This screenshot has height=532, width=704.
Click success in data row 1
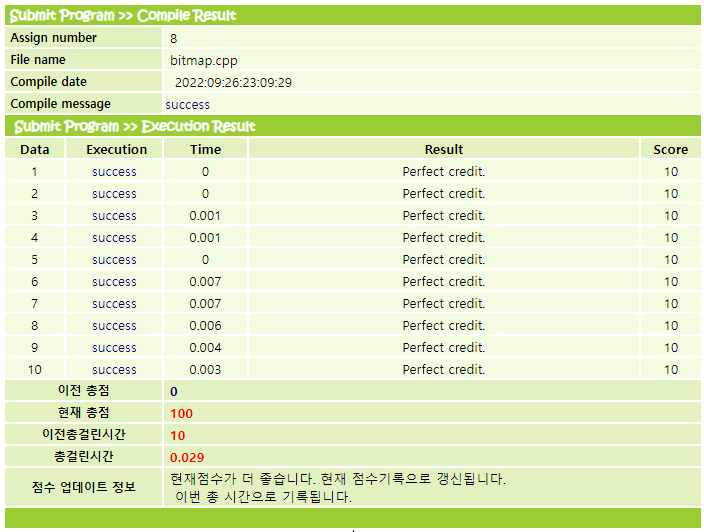coord(114,172)
